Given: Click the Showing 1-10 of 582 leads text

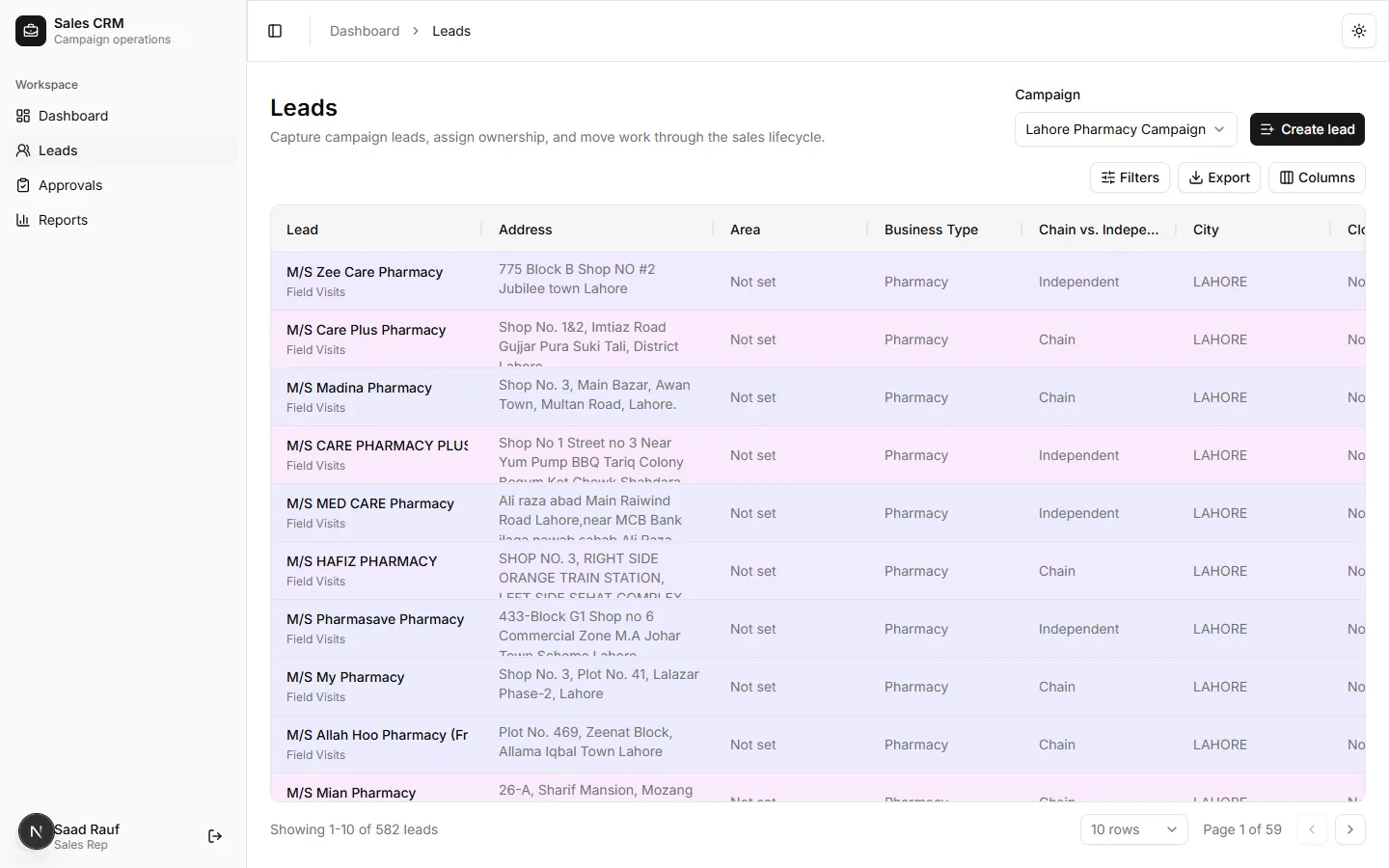Looking at the screenshot, I should (x=354, y=829).
